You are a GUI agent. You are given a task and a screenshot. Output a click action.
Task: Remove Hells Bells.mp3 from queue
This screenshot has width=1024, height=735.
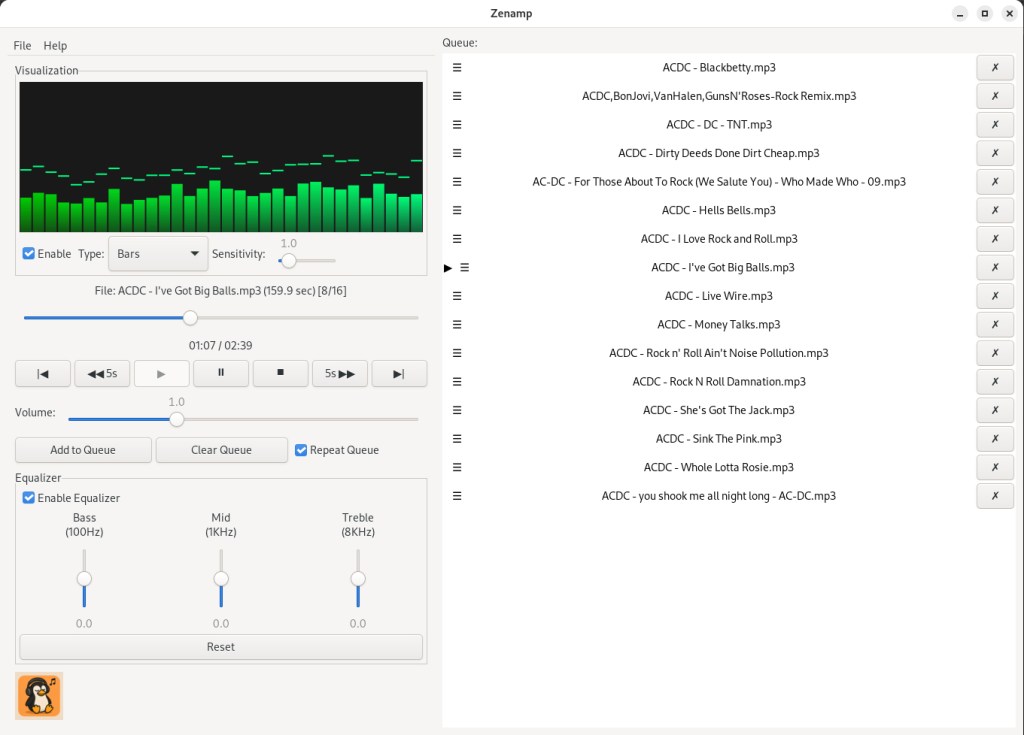[x=995, y=210]
